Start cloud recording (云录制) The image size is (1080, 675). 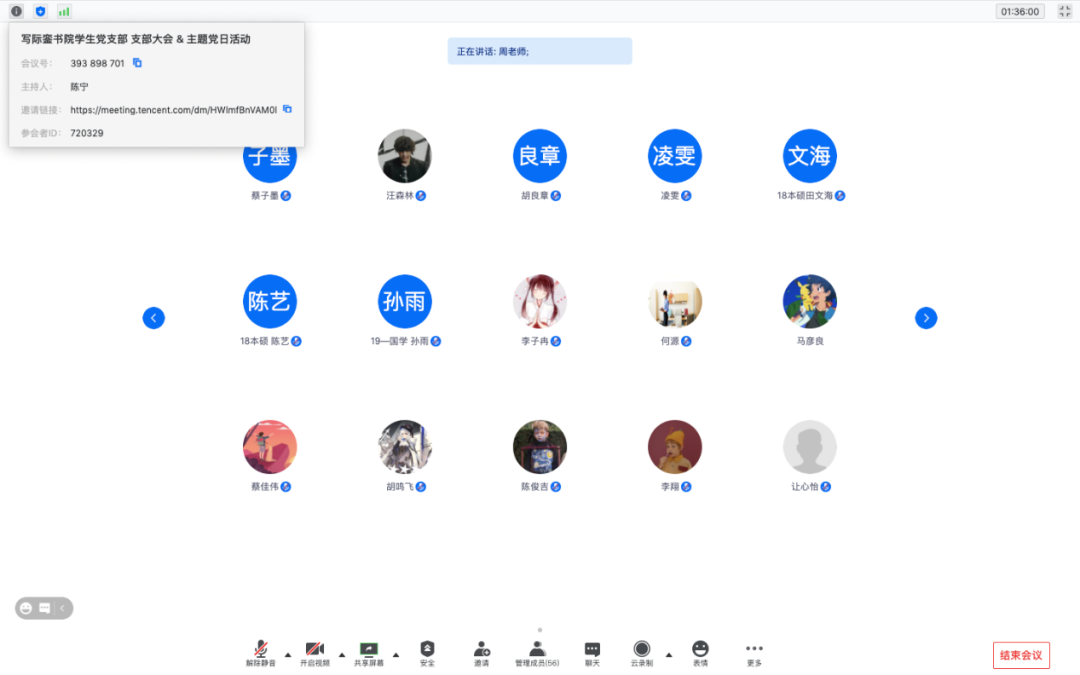[641, 650]
